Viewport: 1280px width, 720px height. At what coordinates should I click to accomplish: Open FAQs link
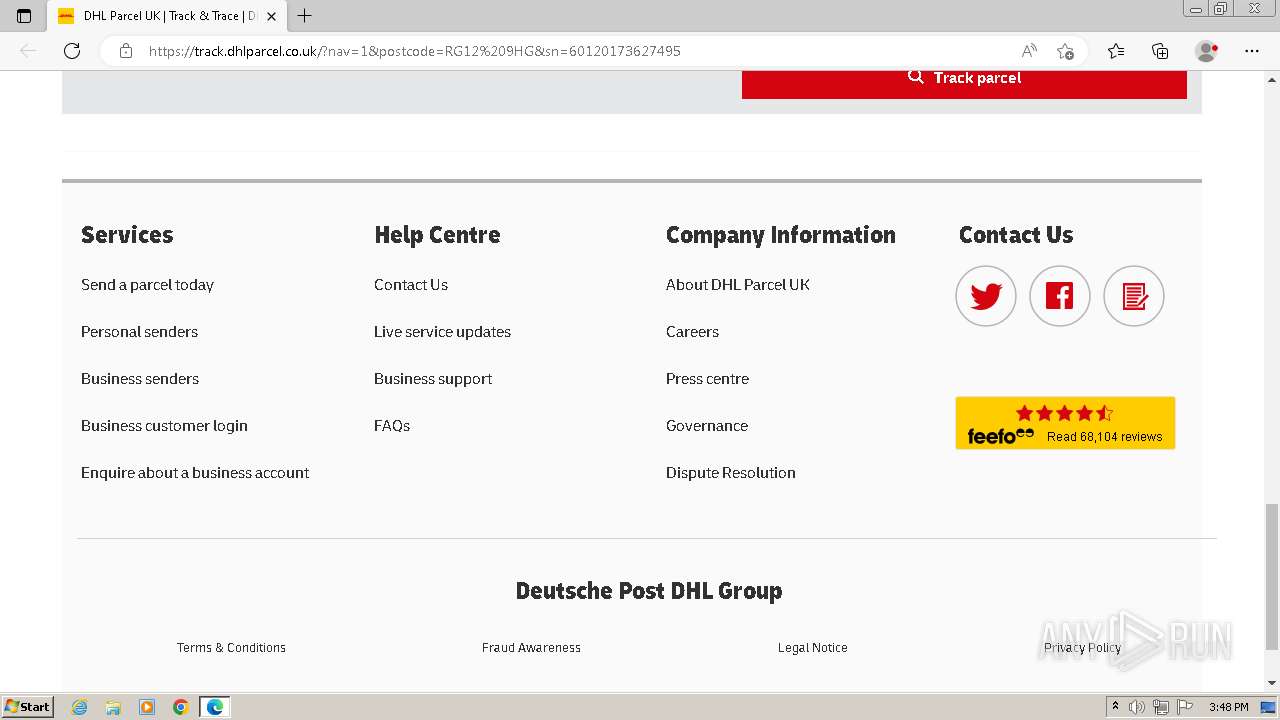392,426
